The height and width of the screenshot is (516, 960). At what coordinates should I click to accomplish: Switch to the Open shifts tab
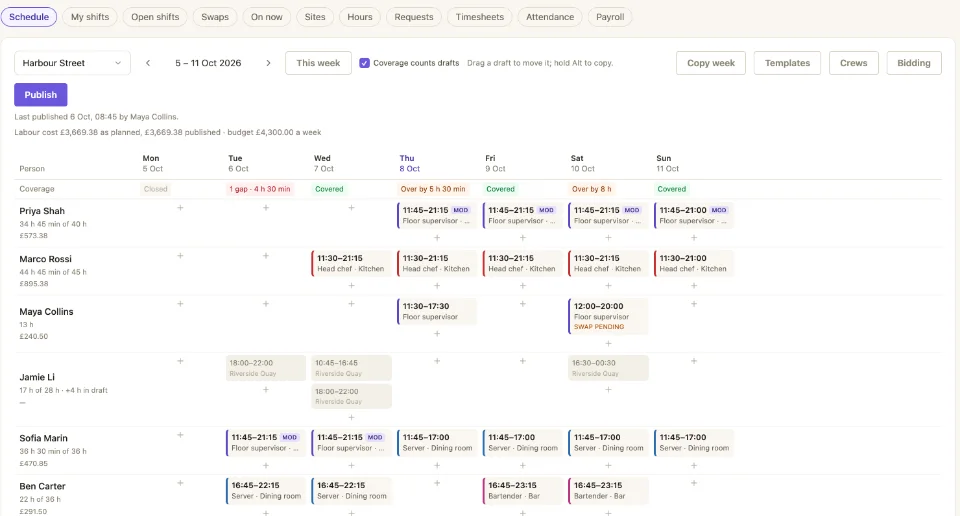coord(155,17)
